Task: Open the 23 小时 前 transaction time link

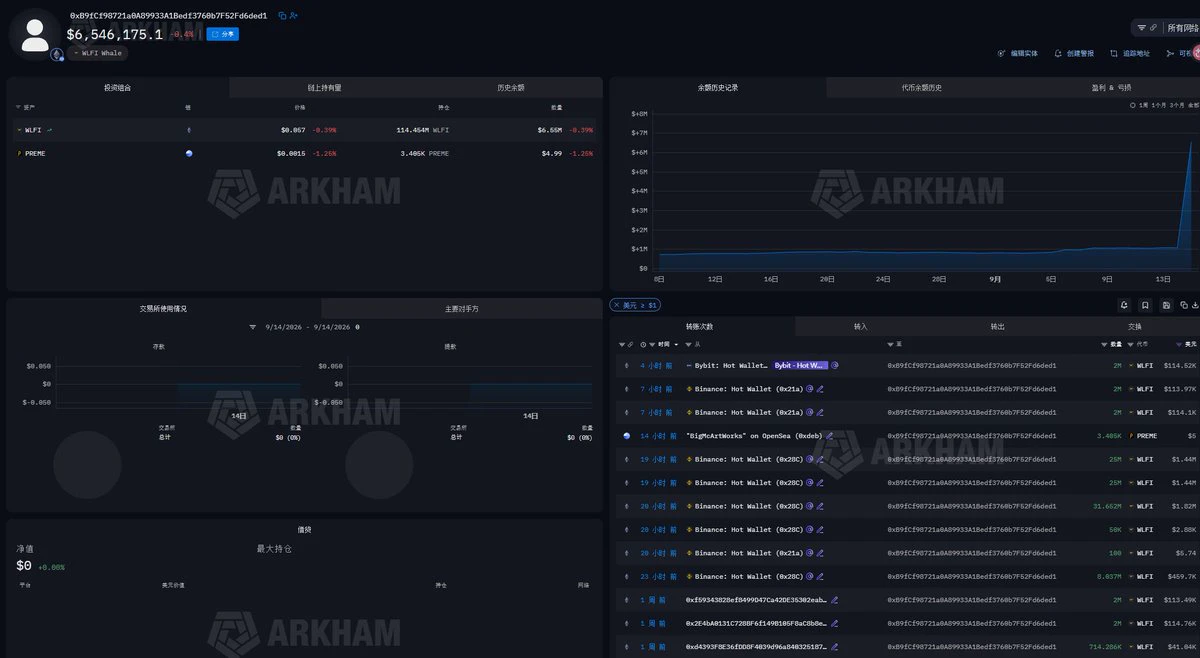Action: [x=659, y=577]
